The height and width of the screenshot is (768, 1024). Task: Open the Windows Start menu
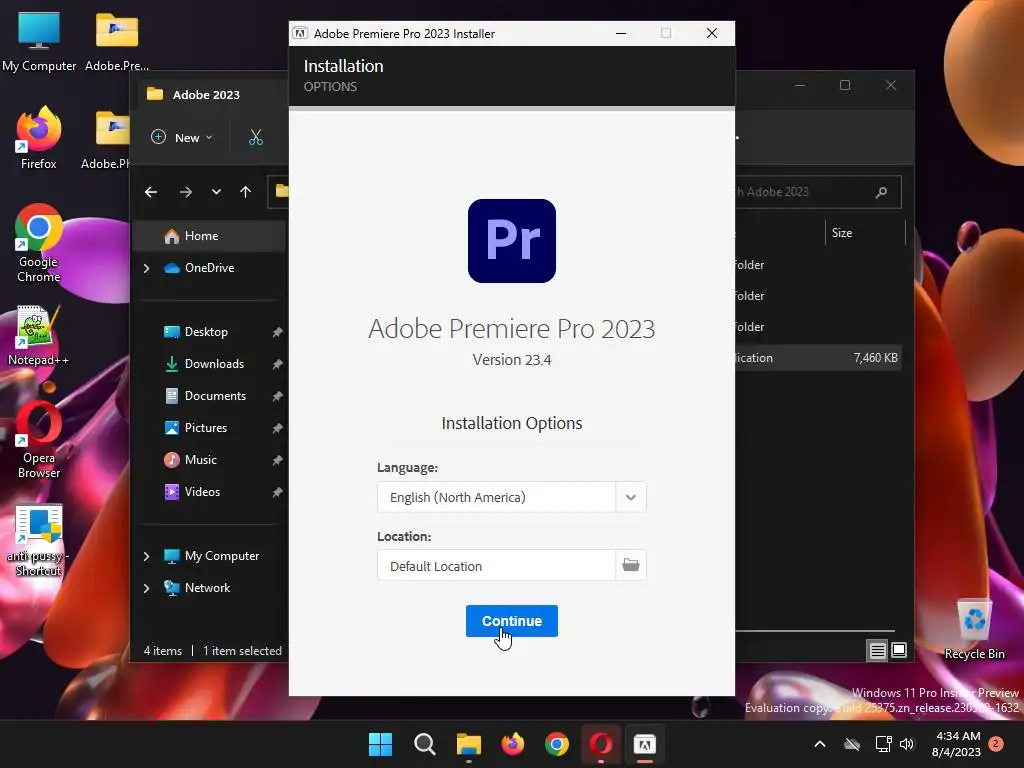pos(380,744)
